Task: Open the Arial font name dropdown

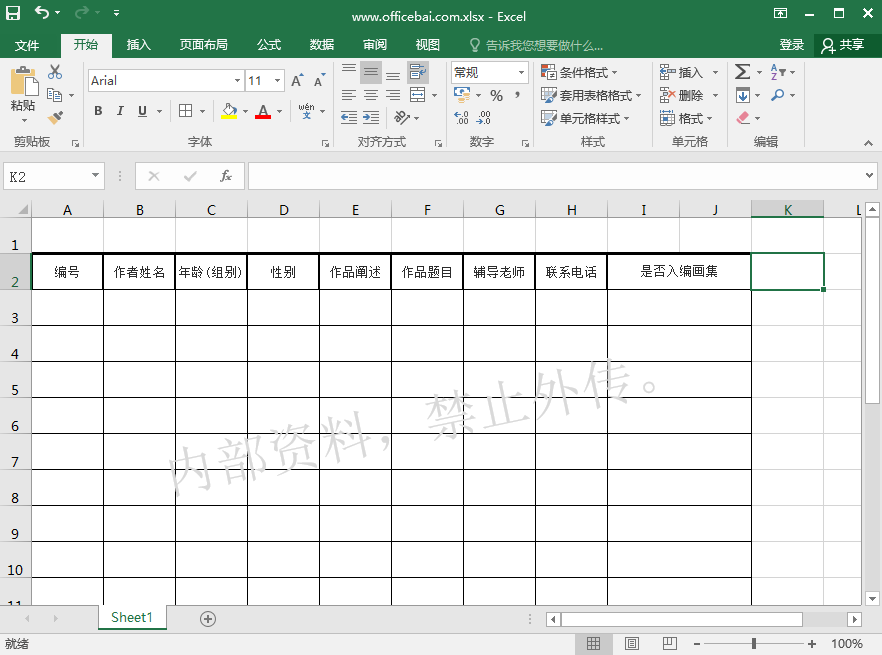Action: pos(237,80)
